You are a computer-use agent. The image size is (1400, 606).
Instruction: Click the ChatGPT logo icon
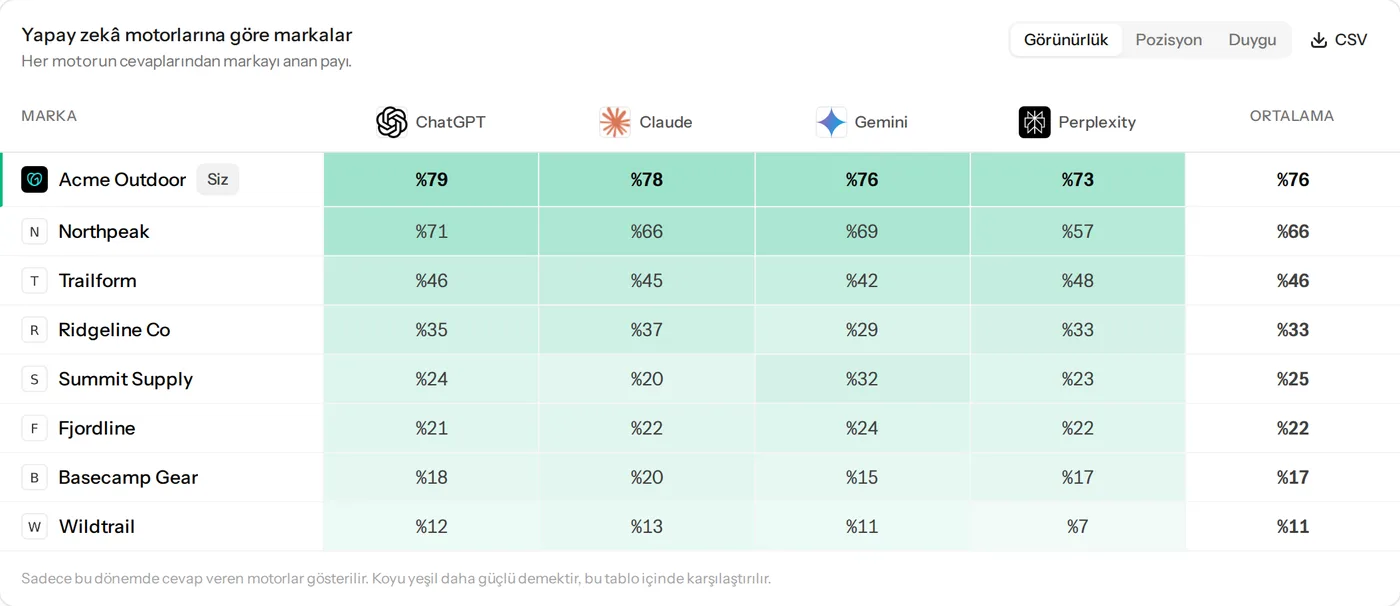[392, 122]
